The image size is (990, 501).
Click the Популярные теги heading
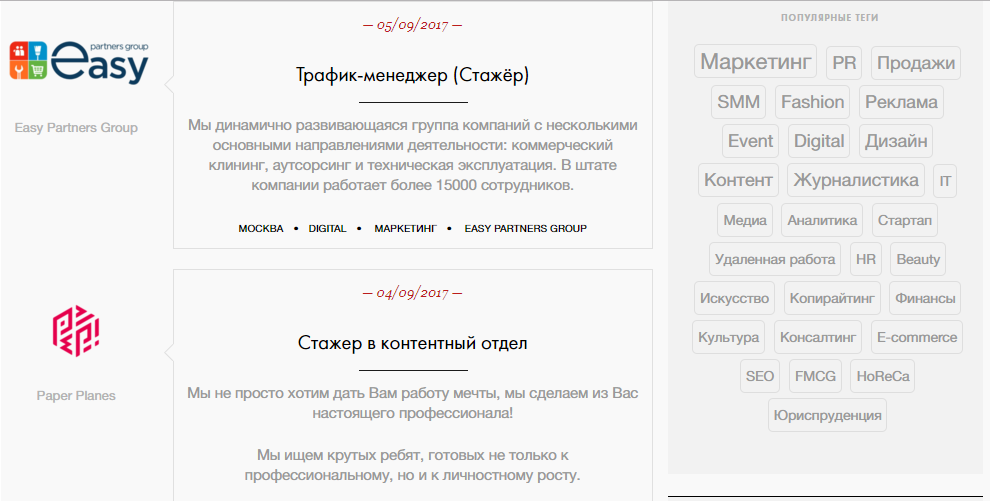tap(829, 18)
